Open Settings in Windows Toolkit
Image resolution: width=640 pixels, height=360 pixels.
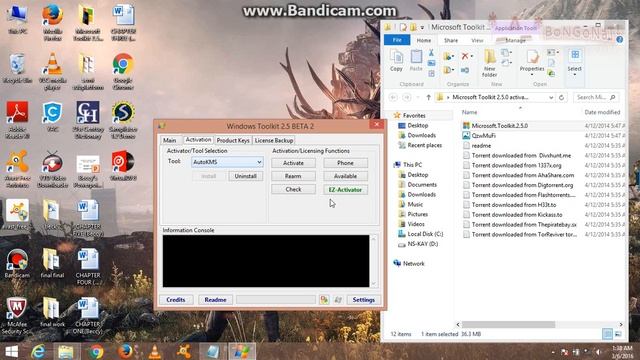(x=363, y=300)
